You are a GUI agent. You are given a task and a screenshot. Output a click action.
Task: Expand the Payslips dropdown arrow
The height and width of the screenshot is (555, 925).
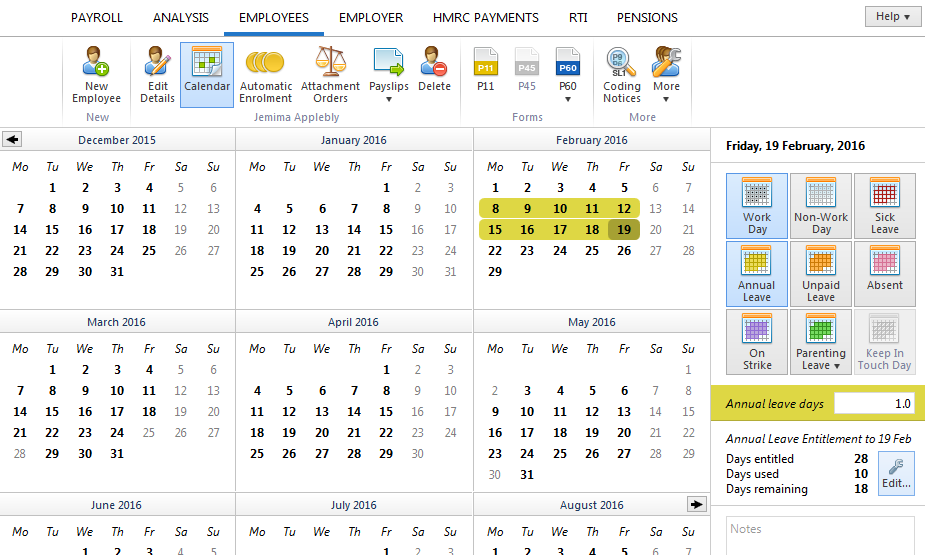(x=389, y=100)
